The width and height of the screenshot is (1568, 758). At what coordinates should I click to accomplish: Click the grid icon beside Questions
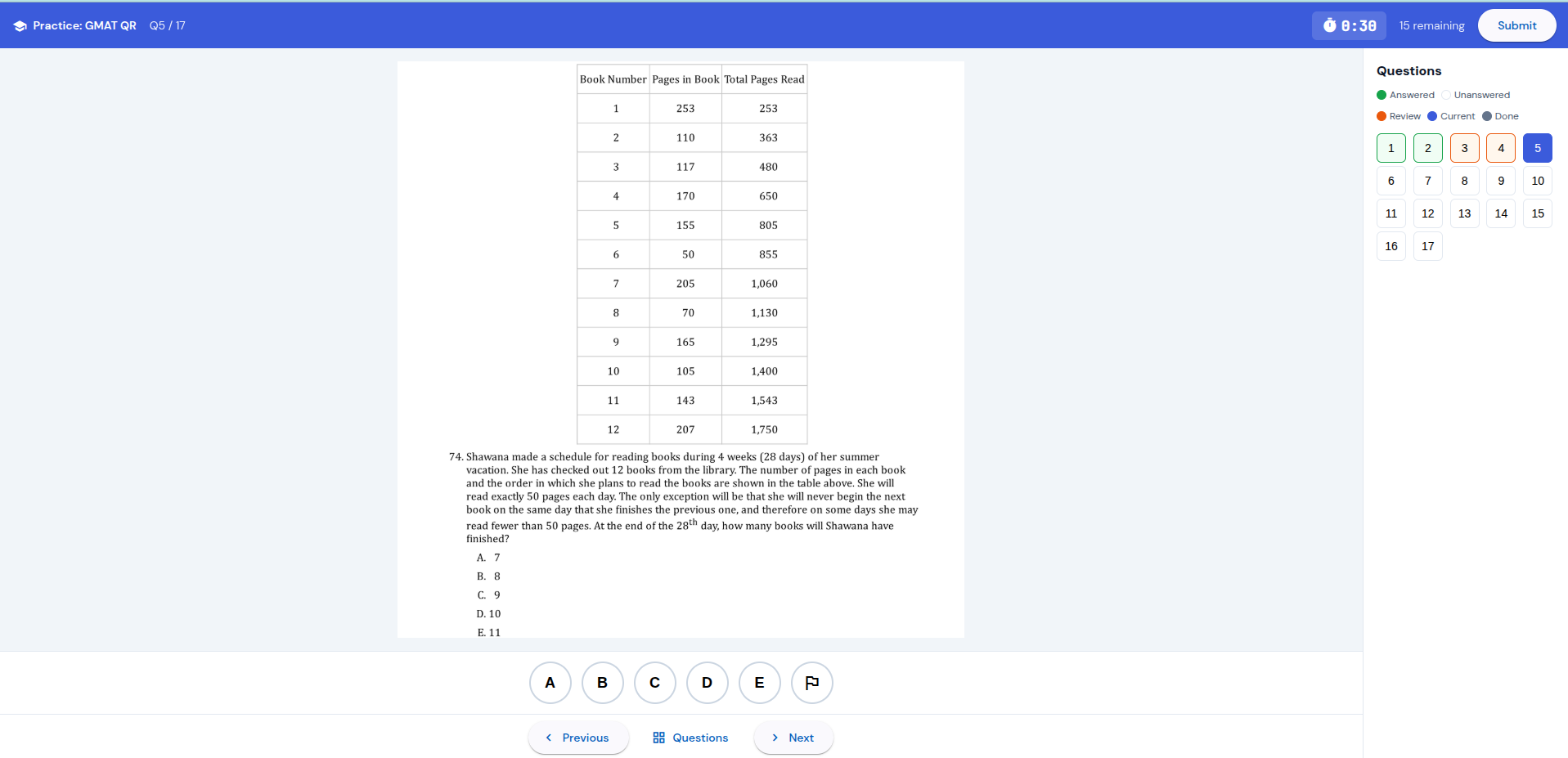tap(659, 738)
